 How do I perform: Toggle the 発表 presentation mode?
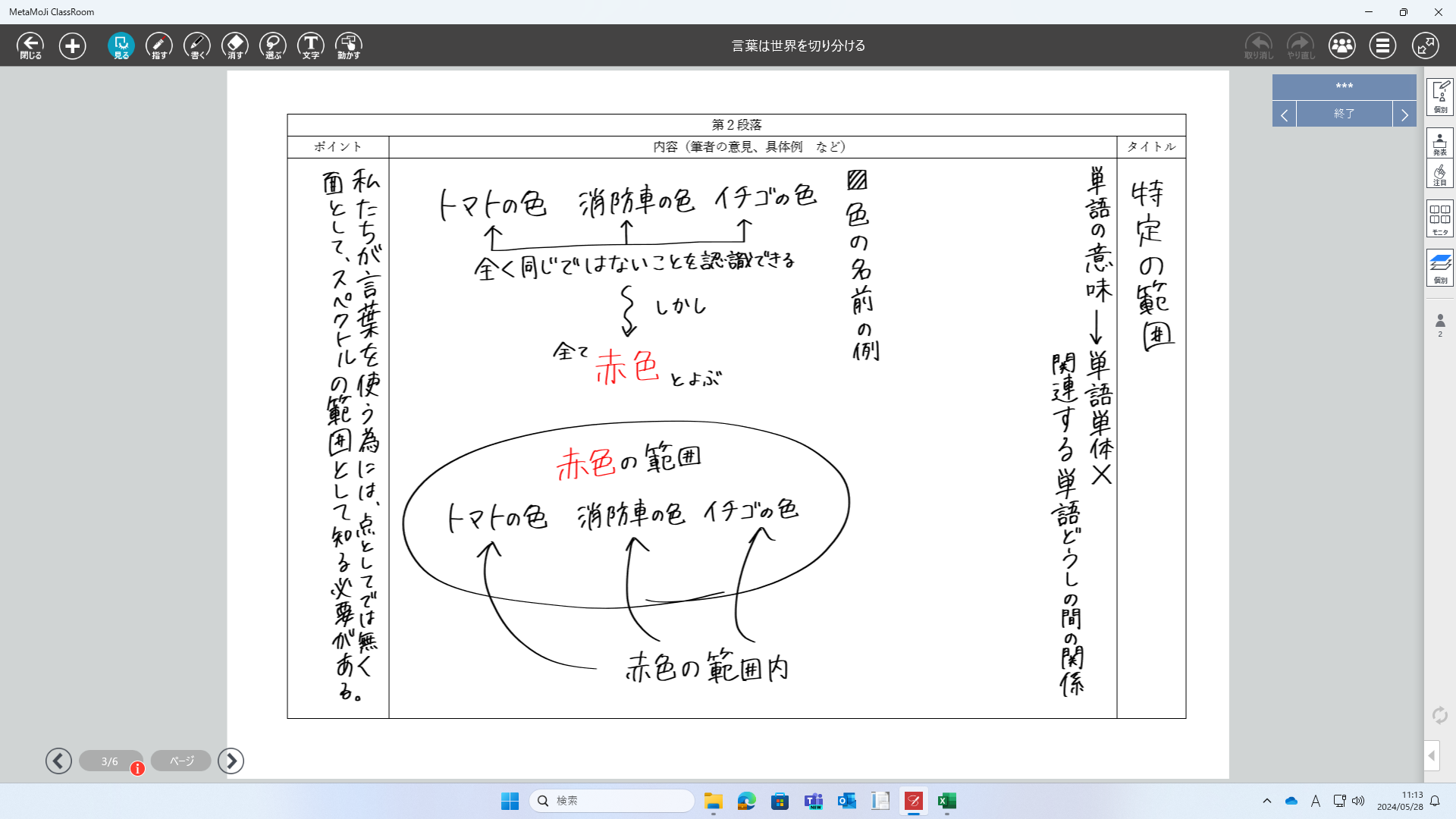click(x=1439, y=143)
